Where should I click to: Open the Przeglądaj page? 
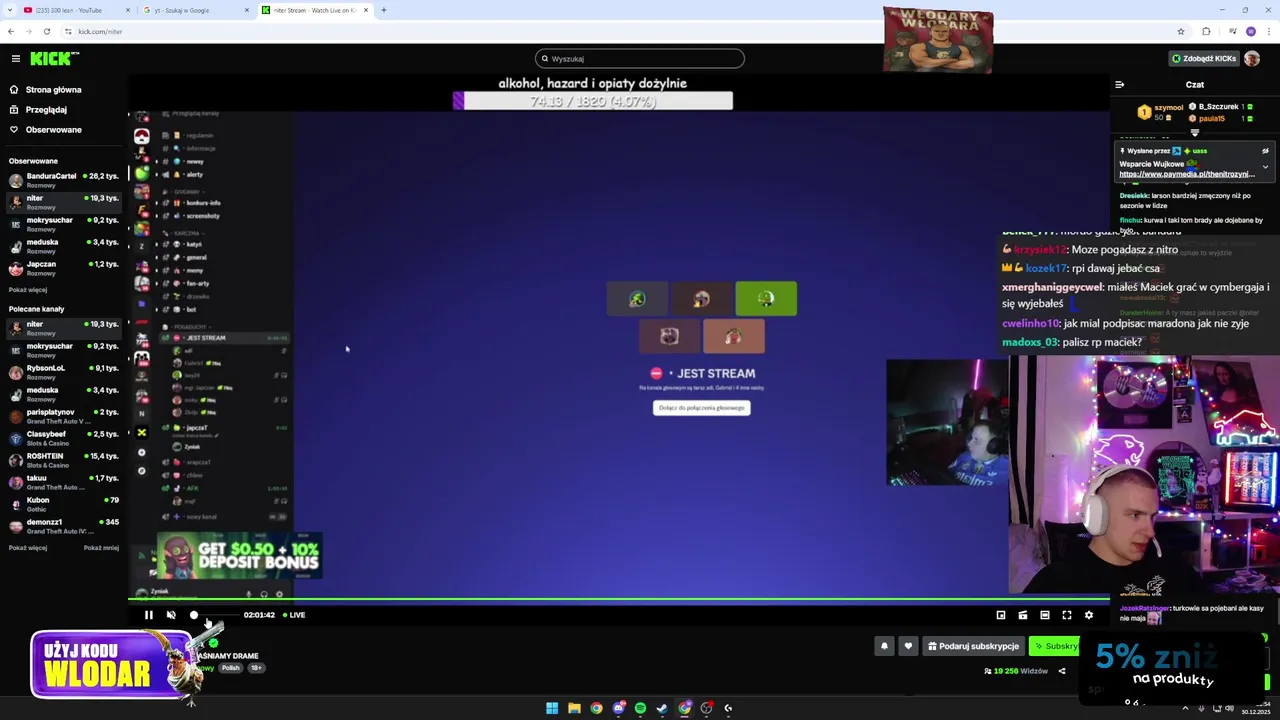46,110
